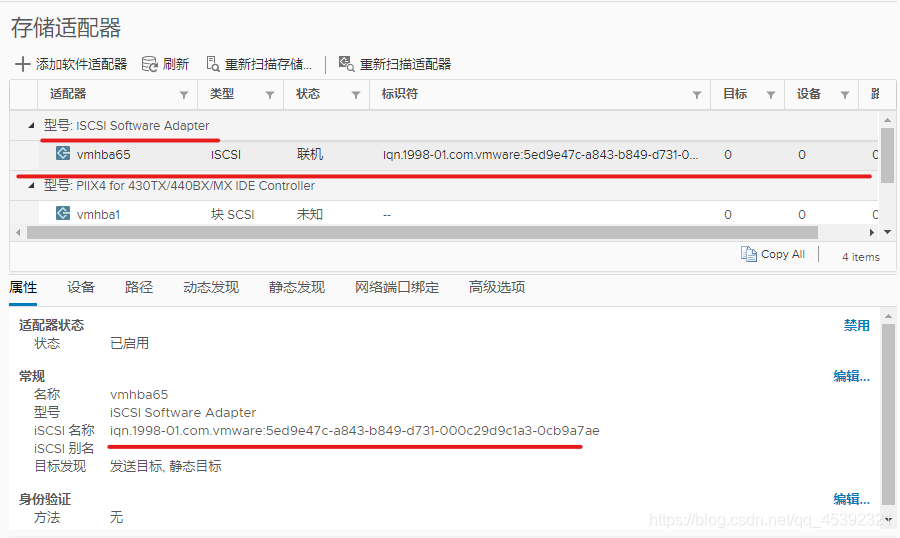Click the full iSCSI 名称 iqn value
The height and width of the screenshot is (538, 900).
coord(355,431)
